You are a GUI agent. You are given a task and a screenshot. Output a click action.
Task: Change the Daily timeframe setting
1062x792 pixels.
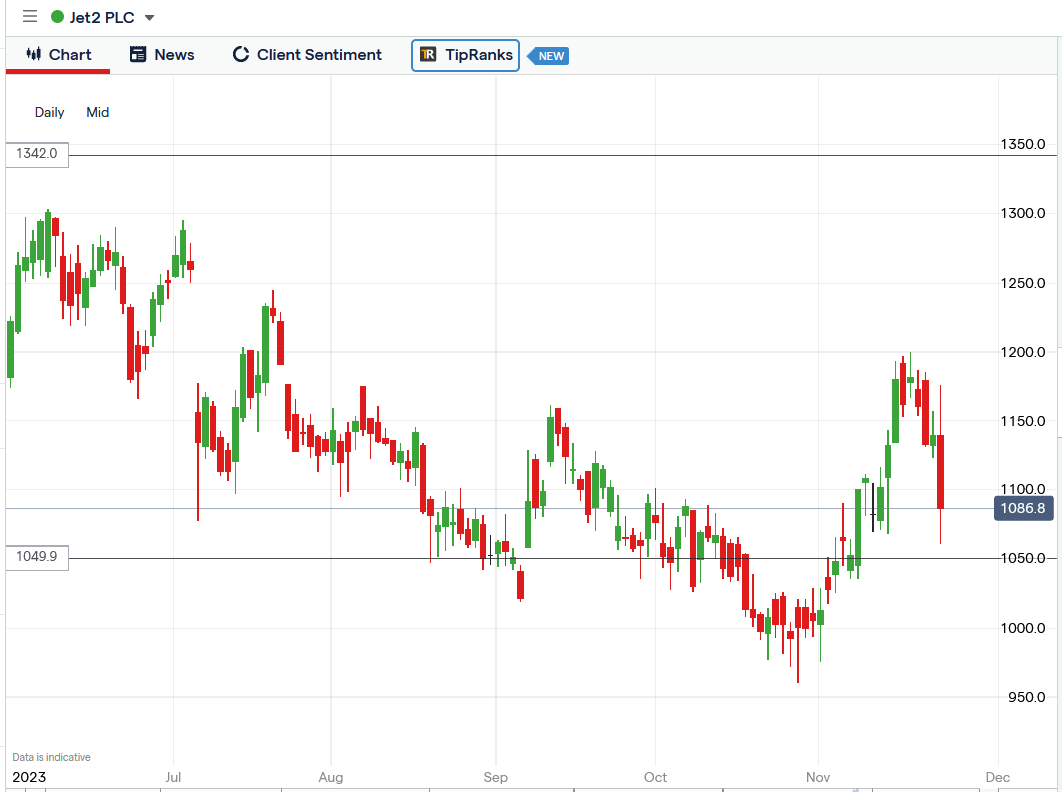[49, 112]
